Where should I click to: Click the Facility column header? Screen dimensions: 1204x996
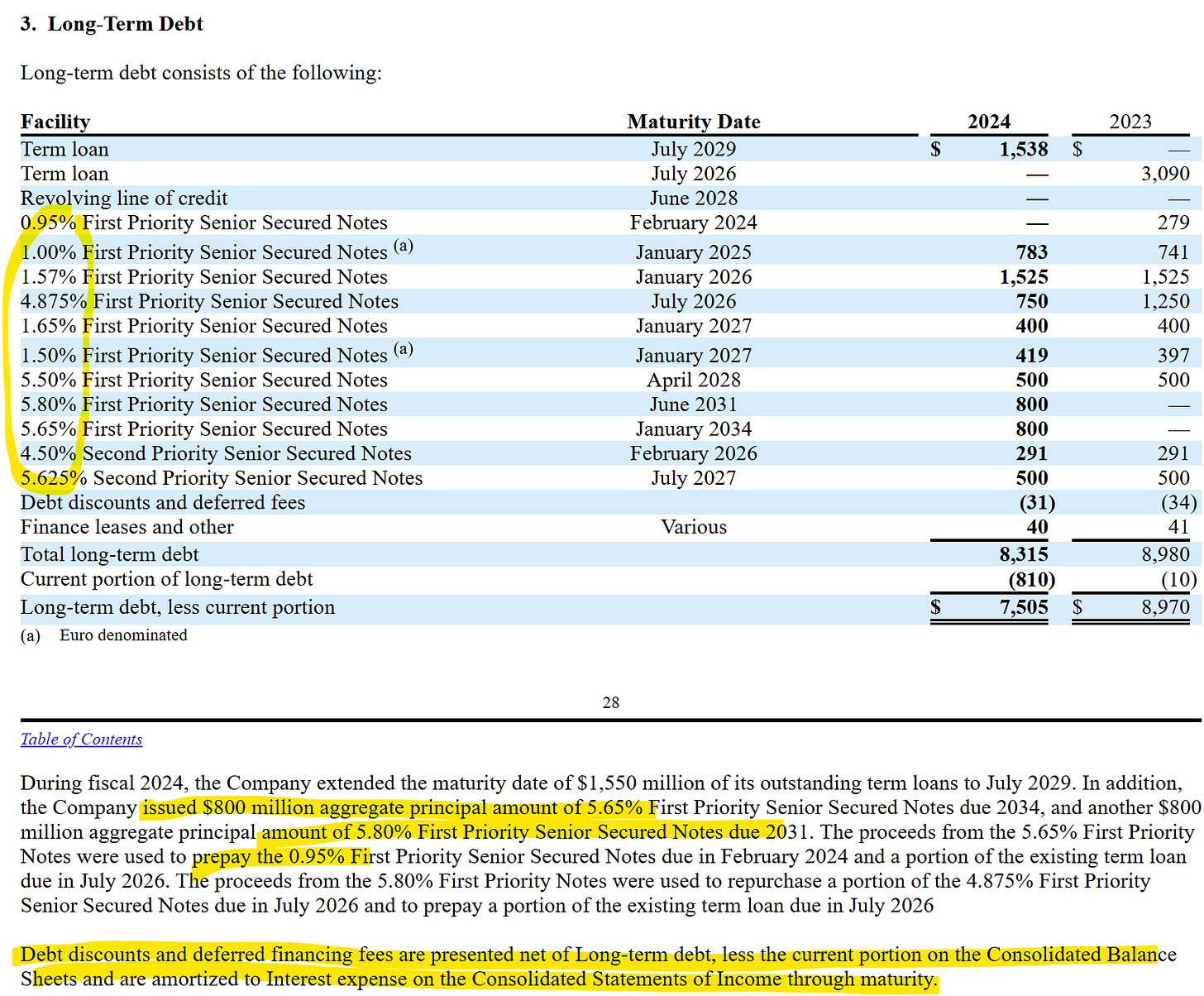55,122
